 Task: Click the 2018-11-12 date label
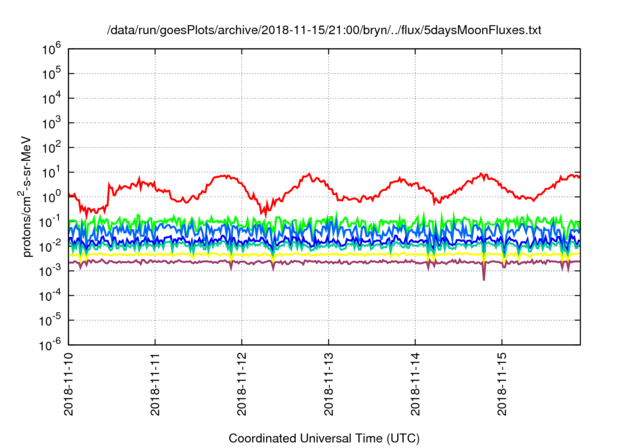[x=242, y=383]
